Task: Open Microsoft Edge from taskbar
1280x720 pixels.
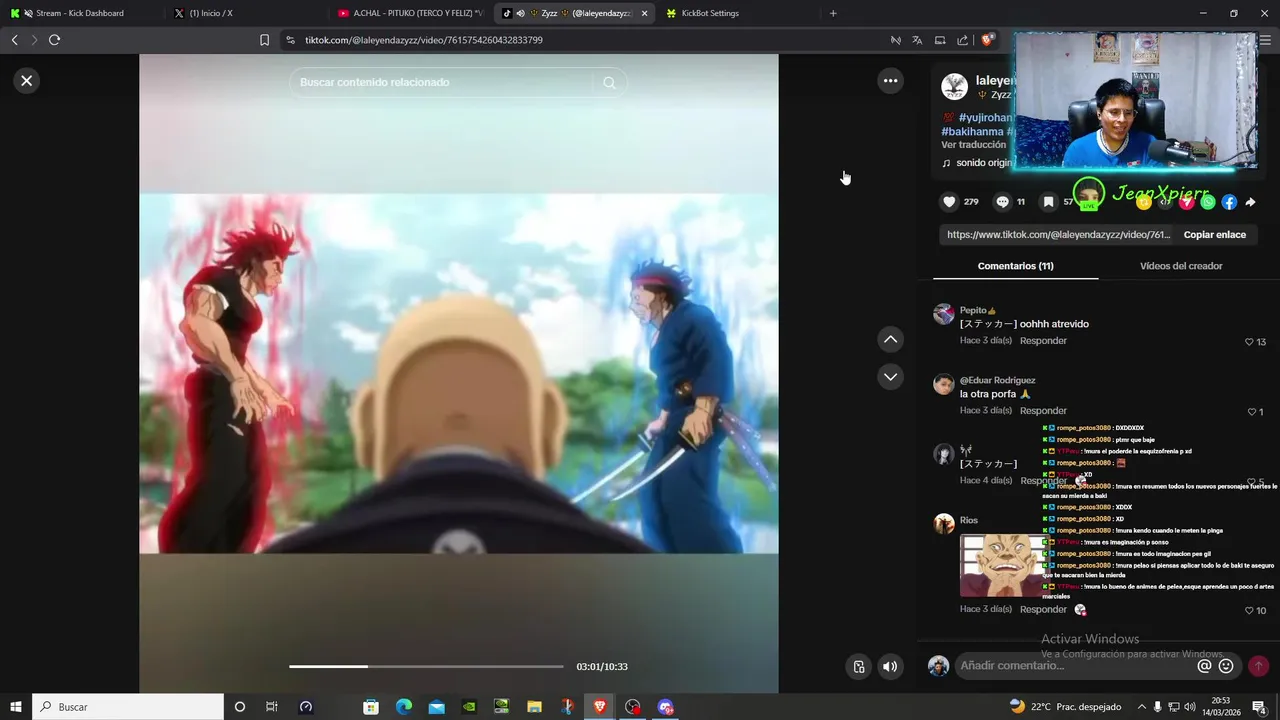Action: coord(403,707)
